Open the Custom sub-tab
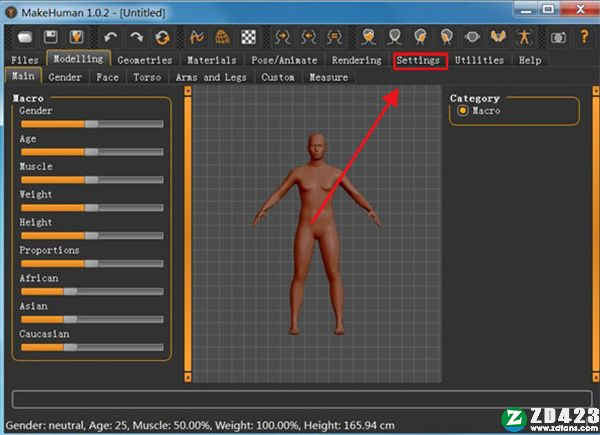Screen dimensions: 600x435 (278, 77)
